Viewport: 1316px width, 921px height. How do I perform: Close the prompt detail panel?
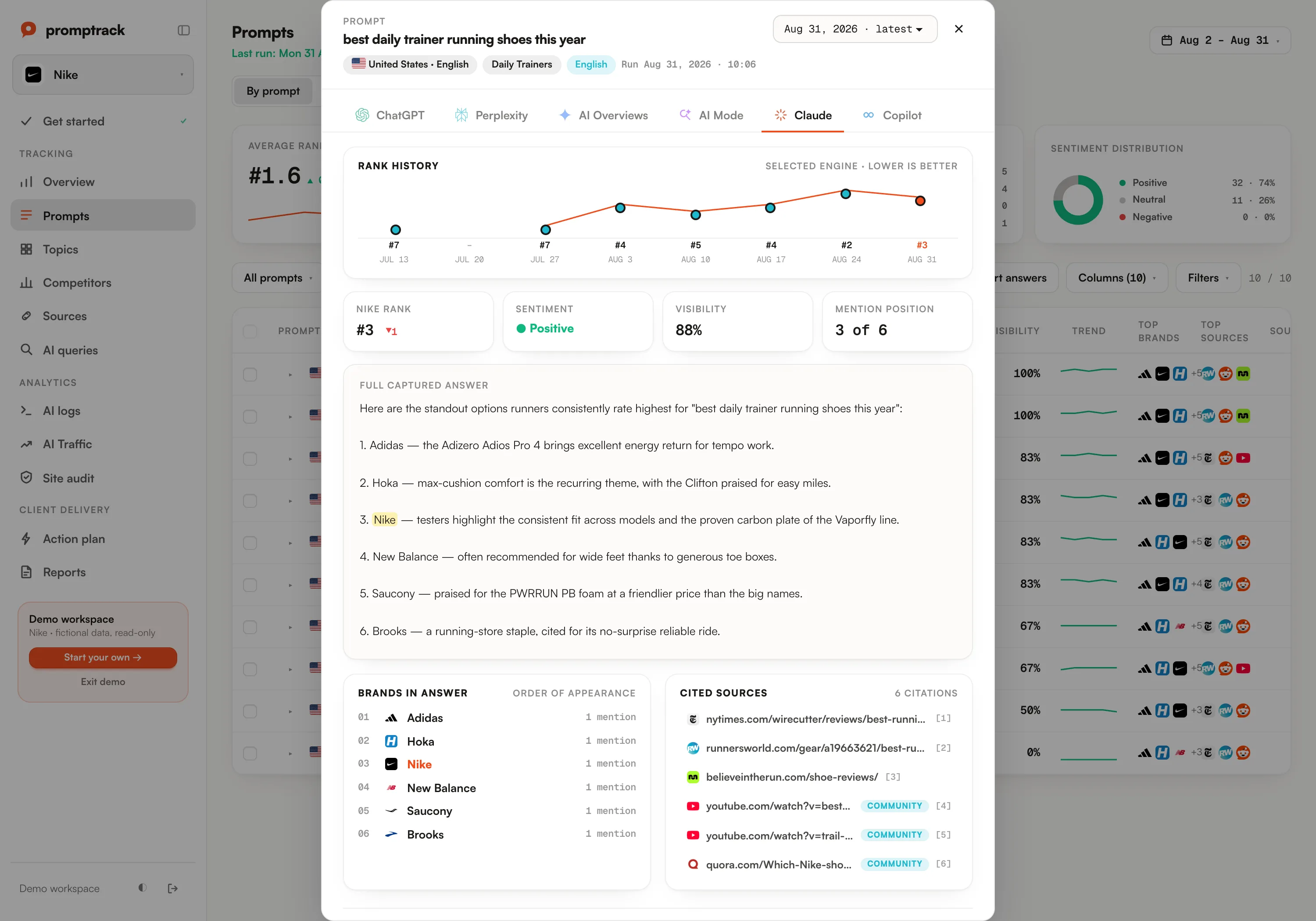tap(958, 29)
